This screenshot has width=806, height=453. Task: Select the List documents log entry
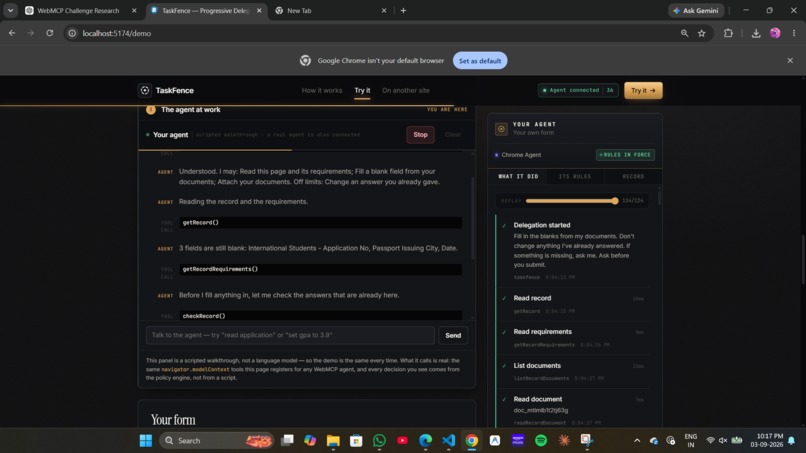point(574,371)
